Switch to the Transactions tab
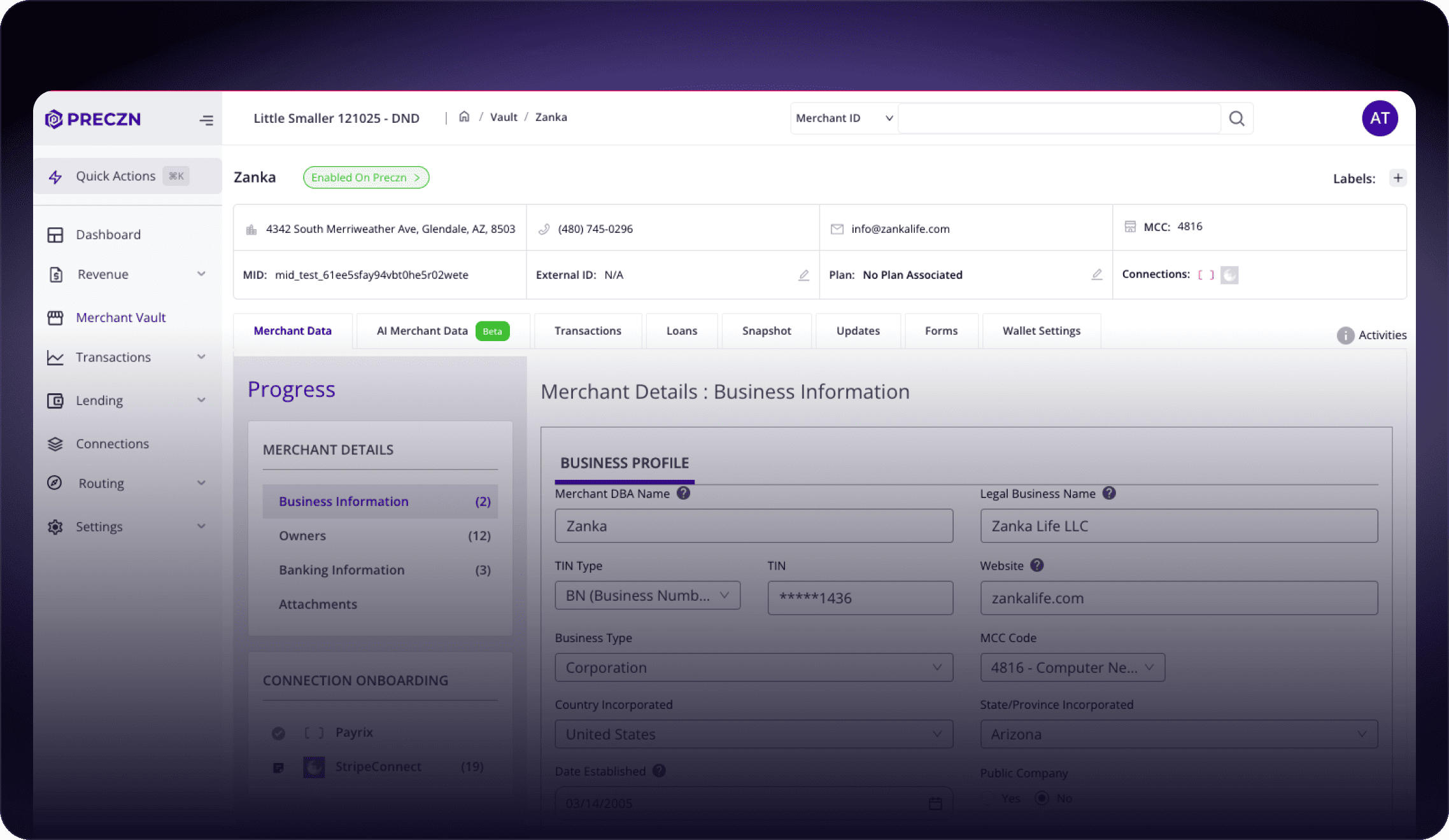 point(587,331)
